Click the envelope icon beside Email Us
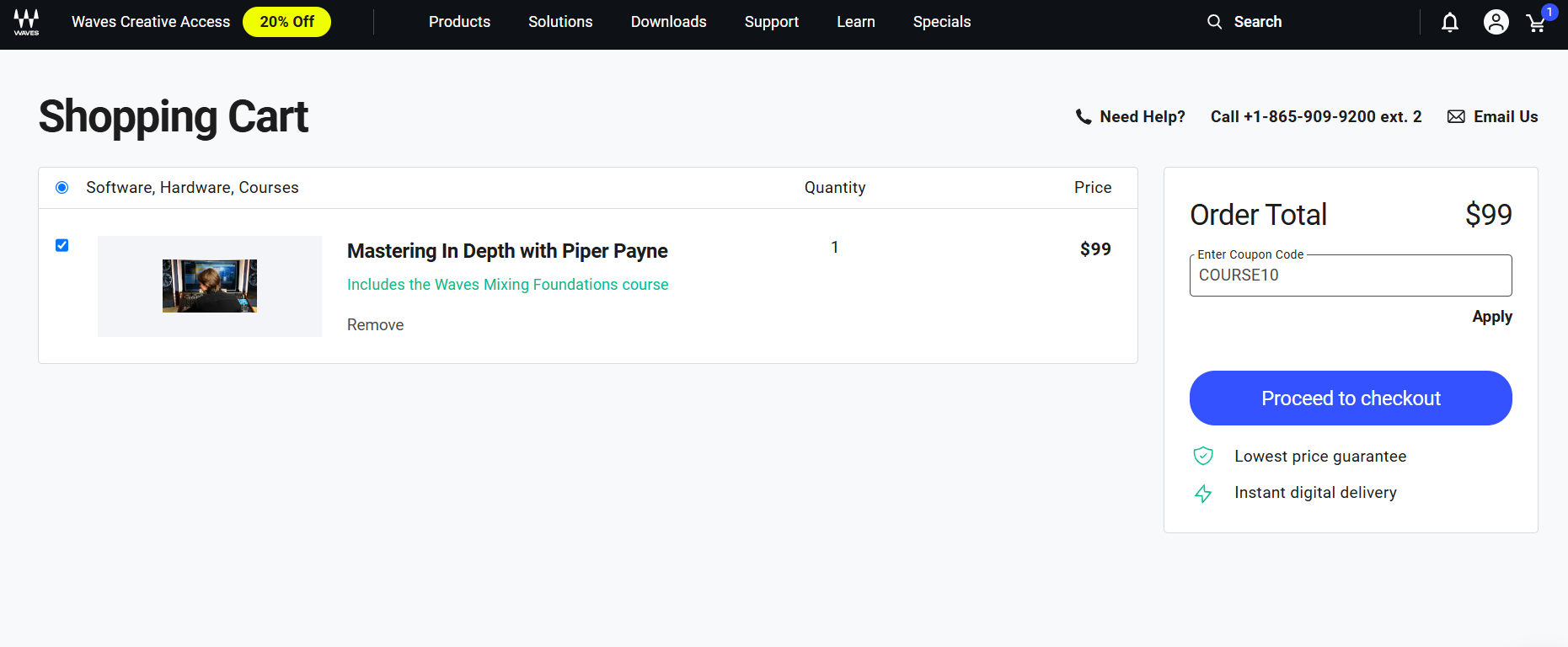Screen dimensions: 1568x647 coord(1456,117)
